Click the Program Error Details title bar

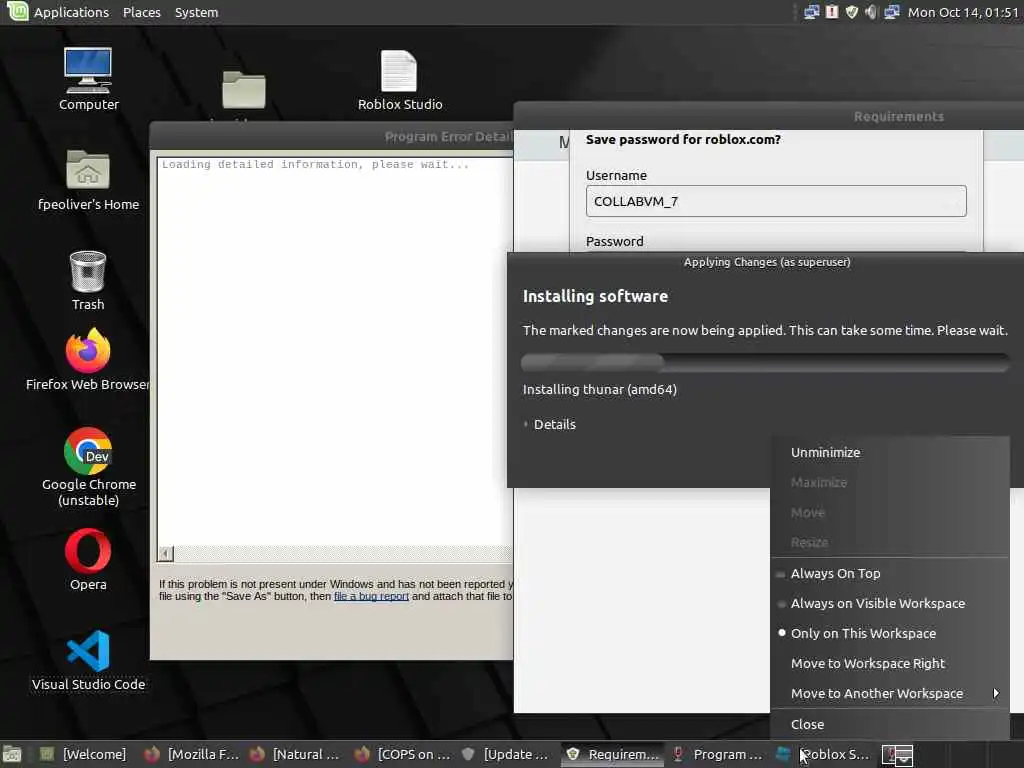pyautogui.click(x=332, y=136)
